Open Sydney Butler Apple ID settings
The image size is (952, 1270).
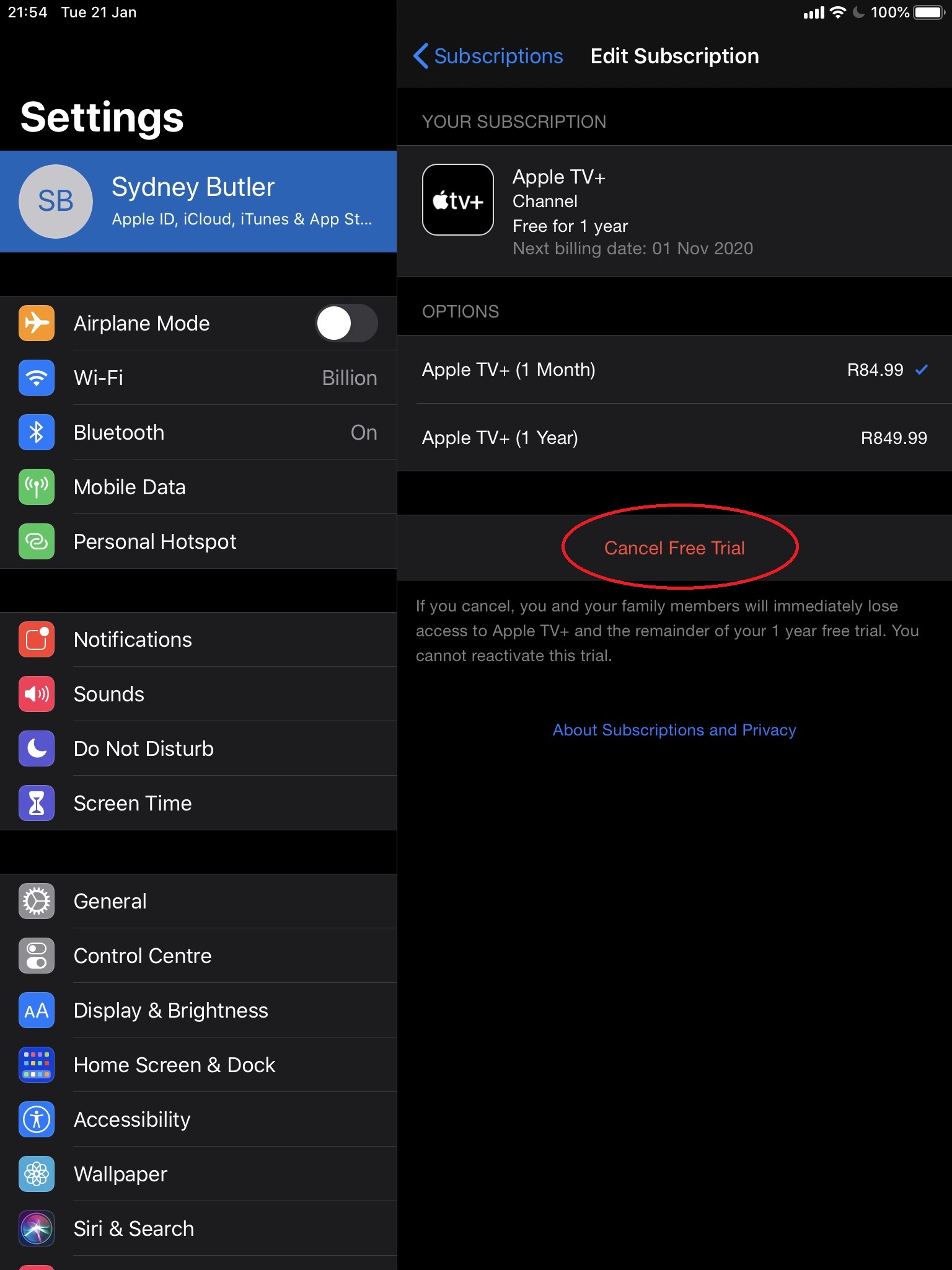coord(198,202)
